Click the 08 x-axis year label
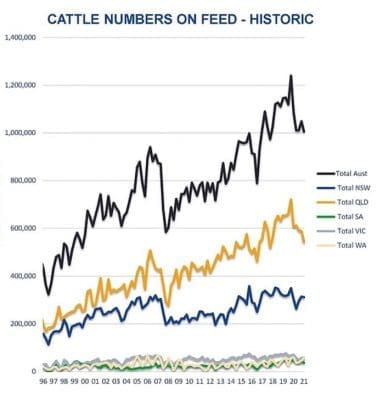 click(168, 381)
